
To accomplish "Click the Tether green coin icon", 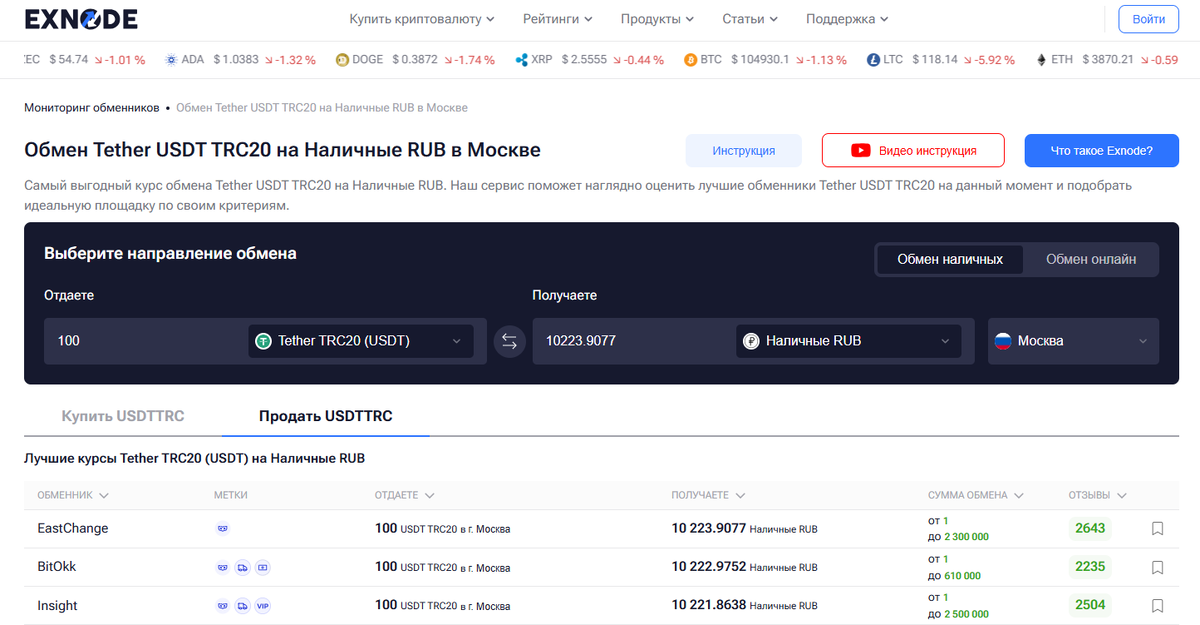I will point(264,341).
